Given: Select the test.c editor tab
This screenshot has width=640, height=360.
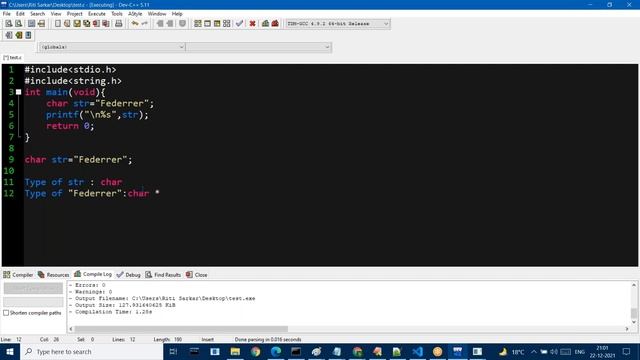Looking at the screenshot, I should (12, 58).
